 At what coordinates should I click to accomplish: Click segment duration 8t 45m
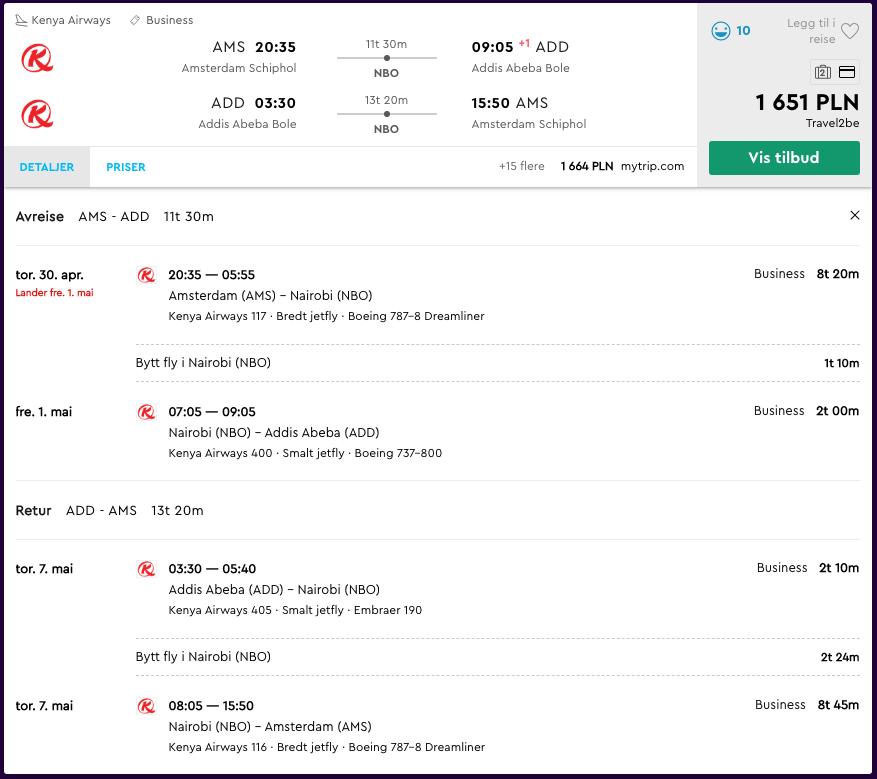tap(838, 705)
